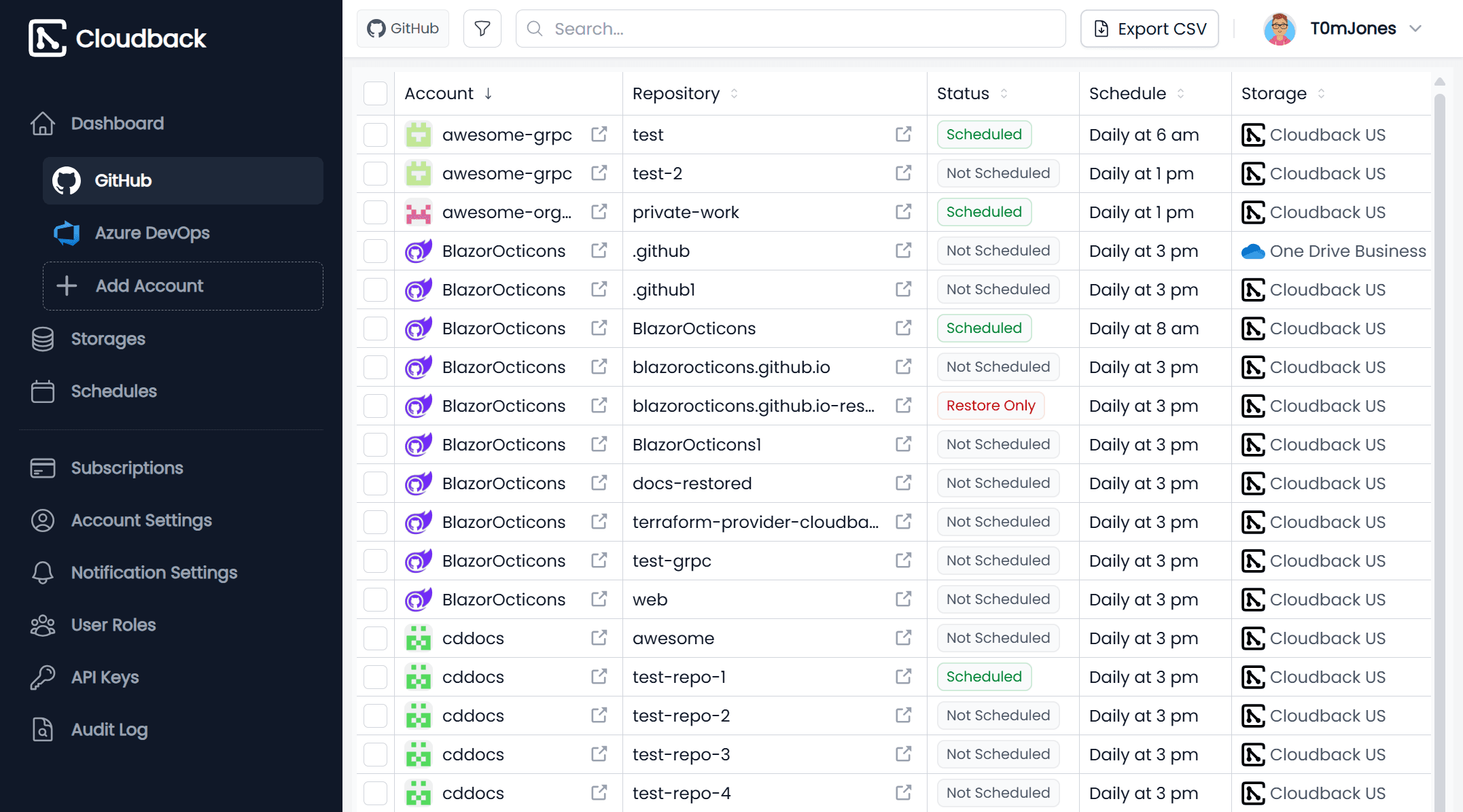Open external link for private-work repository
Viewport: 1463px width, 812px height.
coord(903,212)
